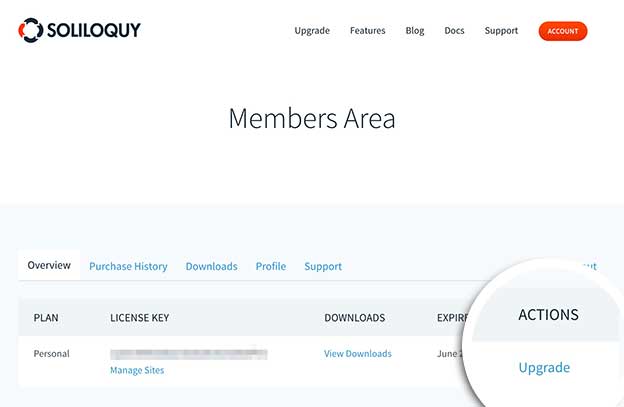
Task: Click the PLAN column header
Action: click(x=46, y=317)
